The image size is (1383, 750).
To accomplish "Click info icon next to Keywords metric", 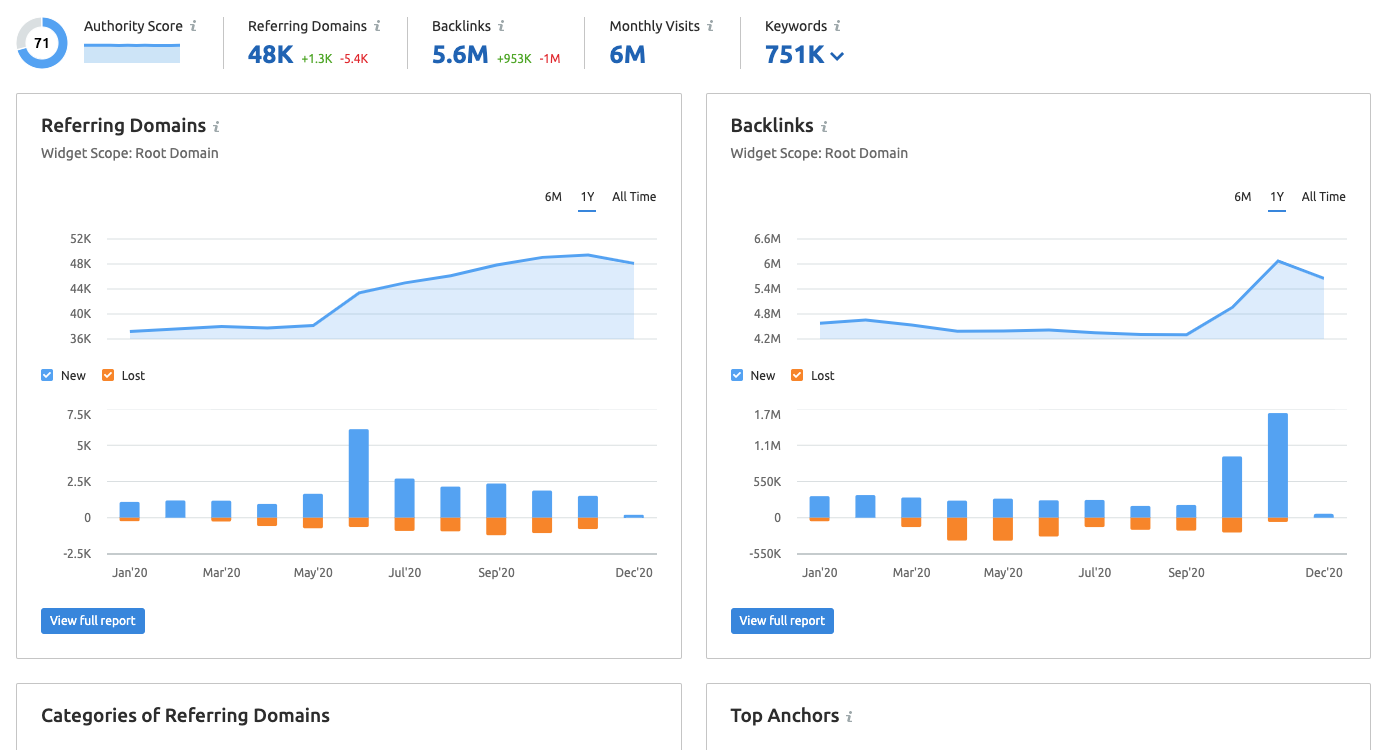I will coord(837,27).
